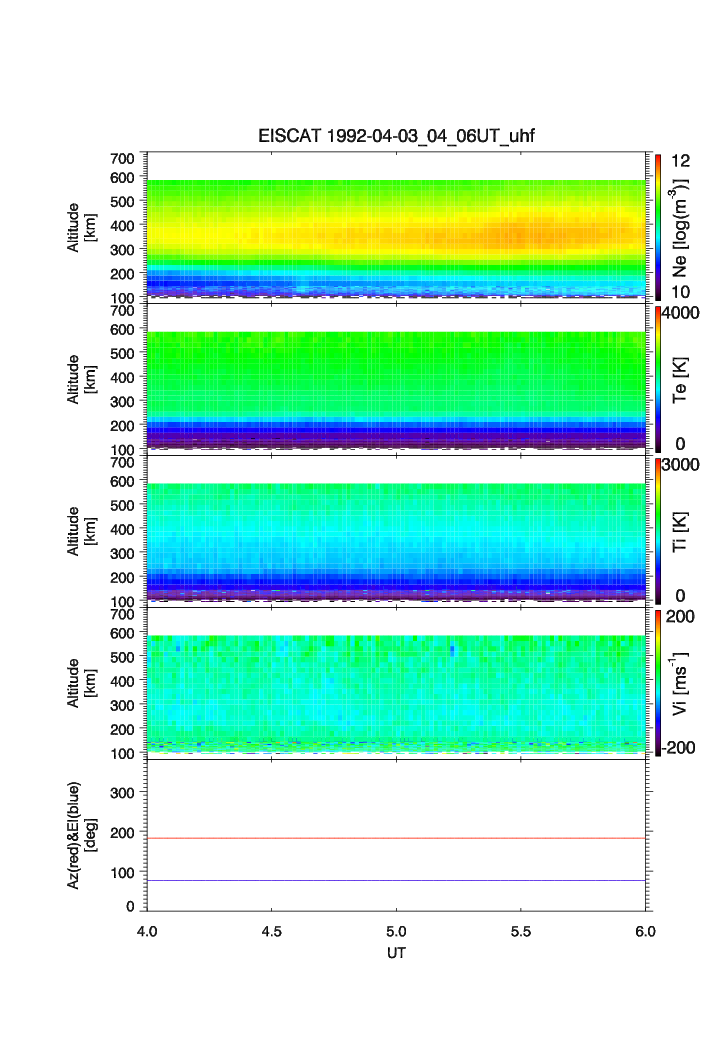
Task: Click the "Te [K]" color bar label
Action: pos(680,380)
